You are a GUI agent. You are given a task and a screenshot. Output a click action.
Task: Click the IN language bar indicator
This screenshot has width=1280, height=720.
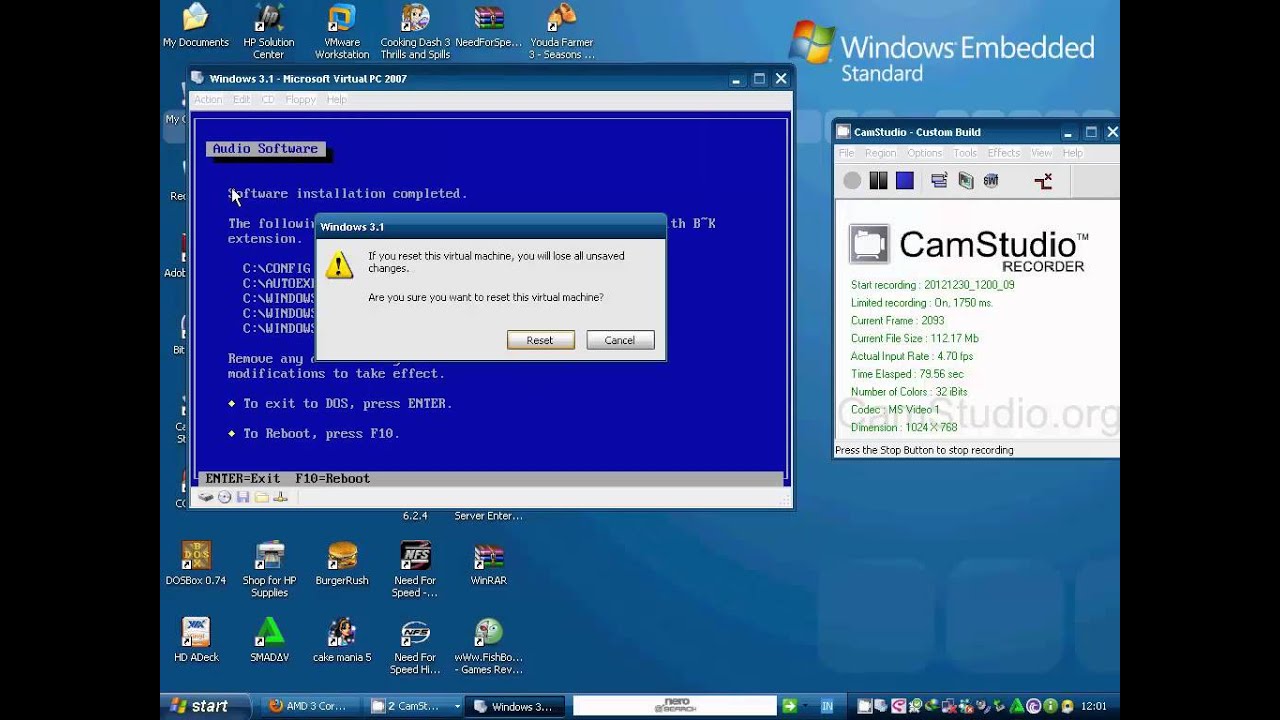[x=827, y=706]
